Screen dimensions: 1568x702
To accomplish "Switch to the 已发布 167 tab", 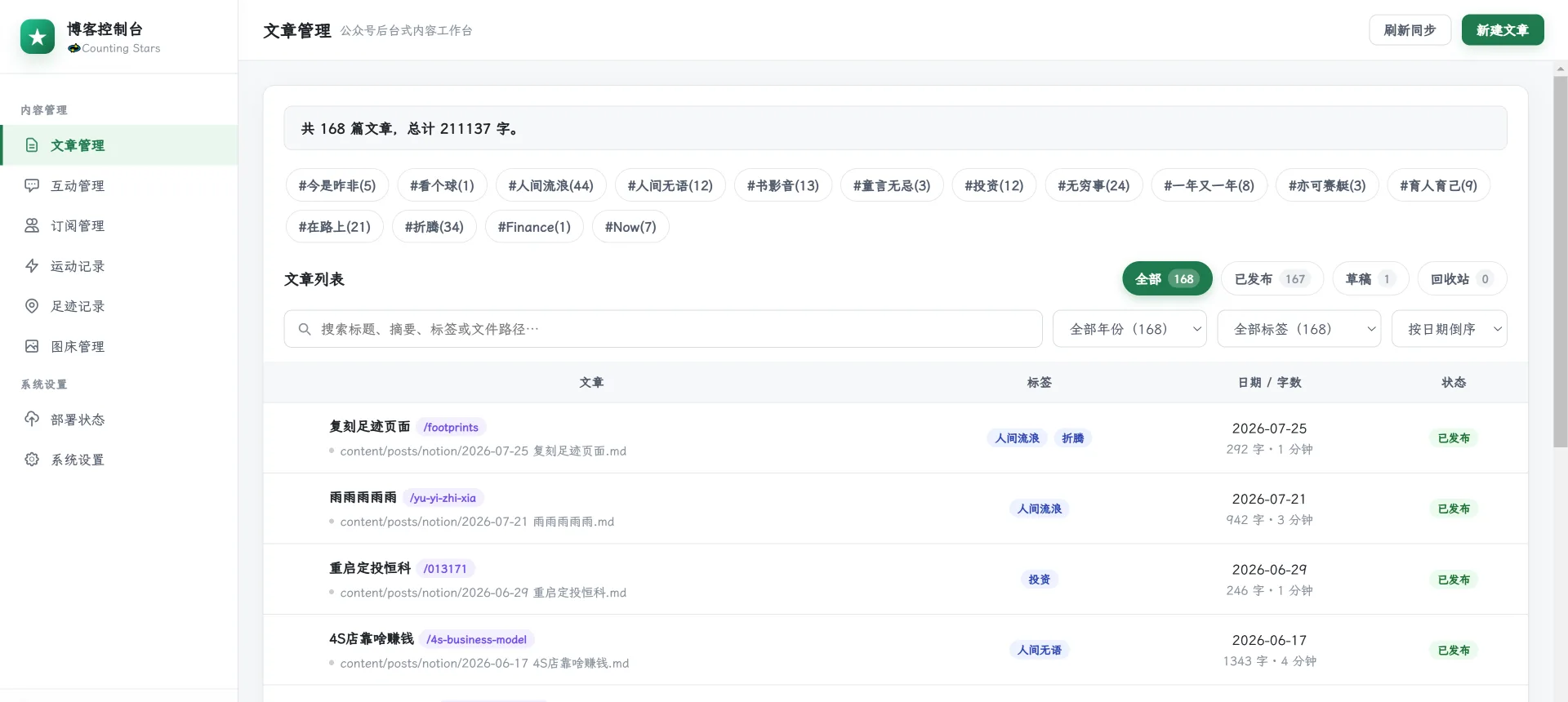I will tap(1272, 278).
